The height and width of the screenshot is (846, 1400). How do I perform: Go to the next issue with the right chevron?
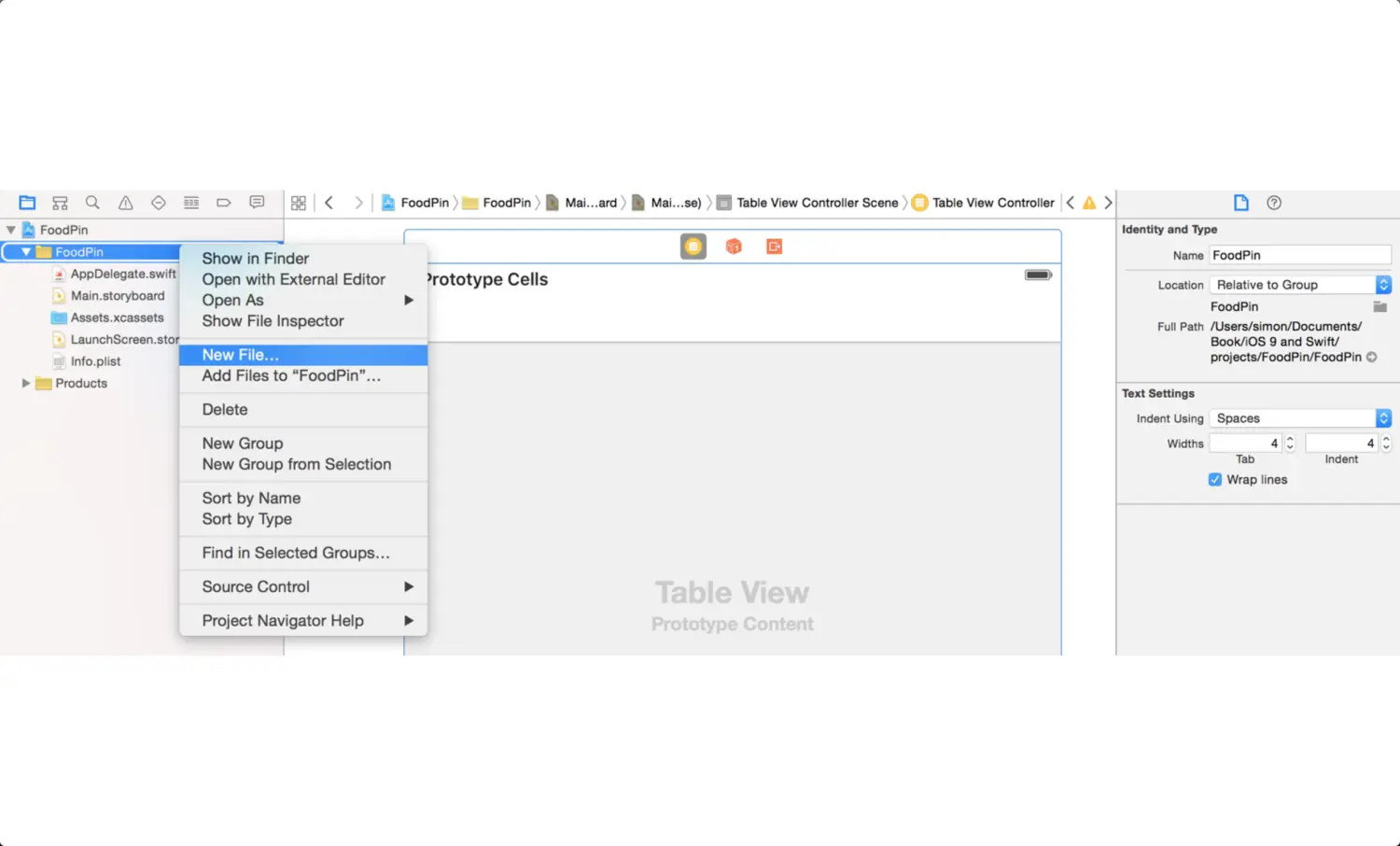tap(1108, 203)
